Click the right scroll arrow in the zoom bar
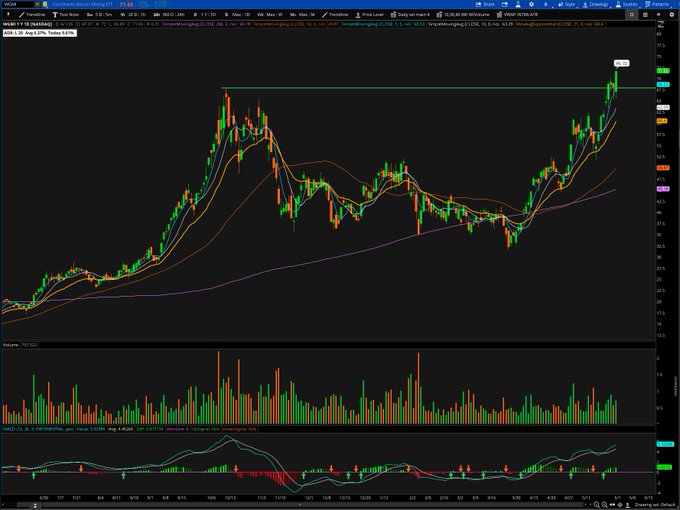The height and width of the screenshot is (510, 680). pyautogui.click(x=589, y=505)
